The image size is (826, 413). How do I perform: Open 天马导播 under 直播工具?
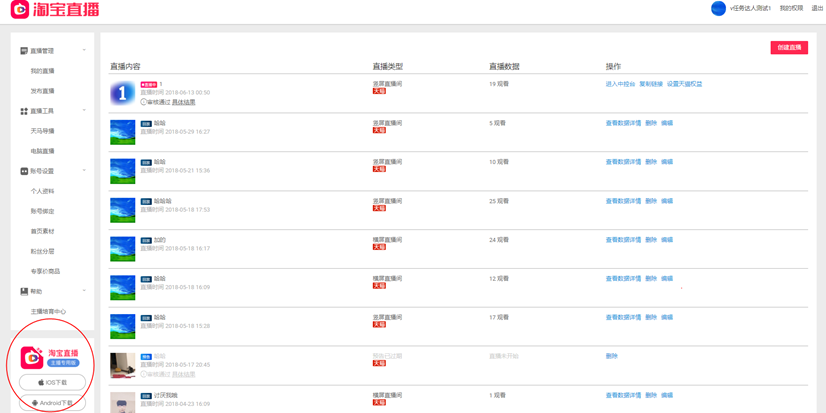point(42,131)
